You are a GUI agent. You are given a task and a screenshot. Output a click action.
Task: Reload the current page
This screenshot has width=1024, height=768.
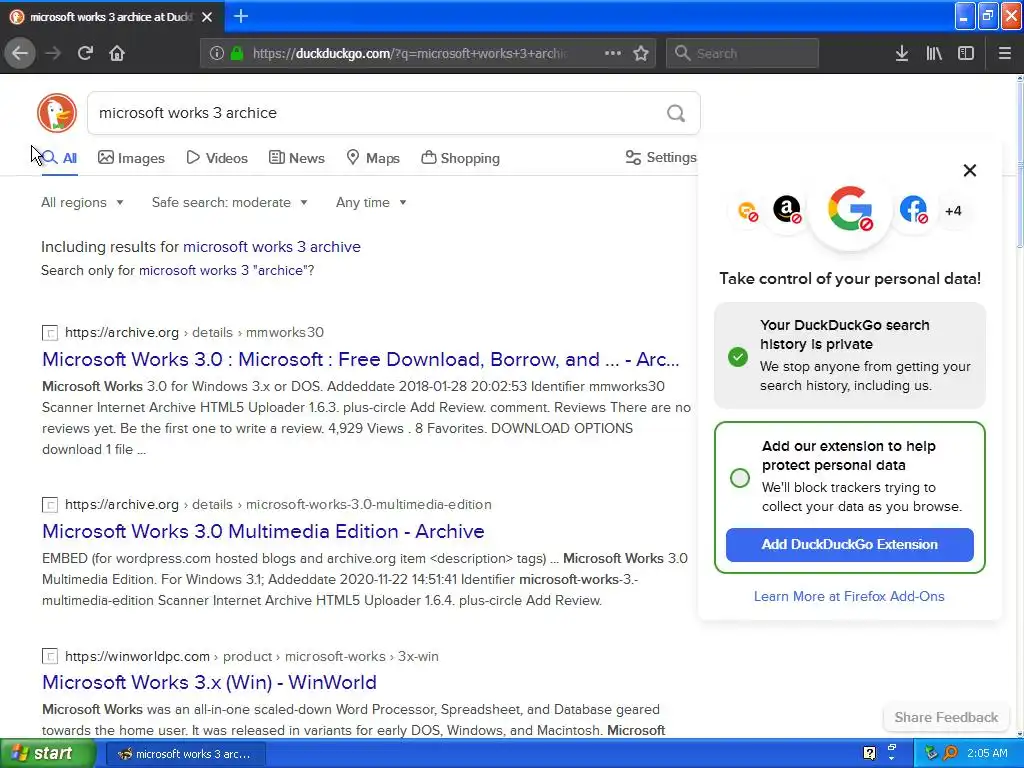pos(85,53)
